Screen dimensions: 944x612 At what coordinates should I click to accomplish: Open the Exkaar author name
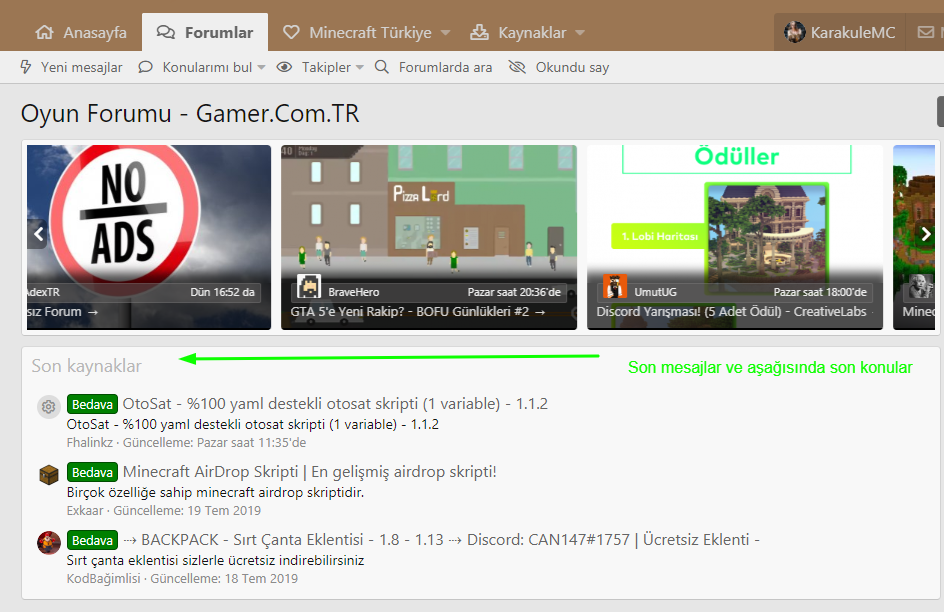(85, 511)
